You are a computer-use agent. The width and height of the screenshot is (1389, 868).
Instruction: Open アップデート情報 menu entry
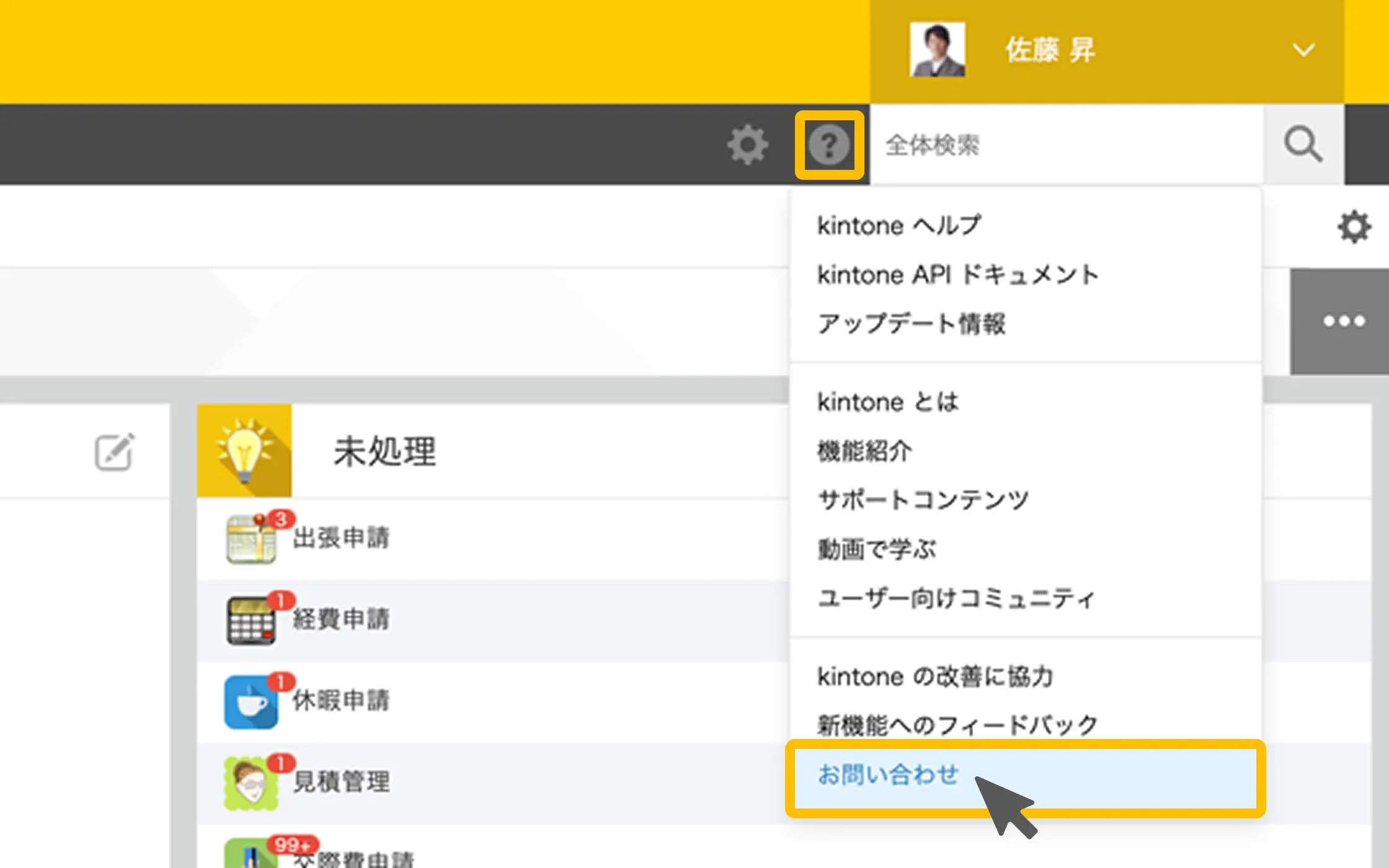pos(911,324)
